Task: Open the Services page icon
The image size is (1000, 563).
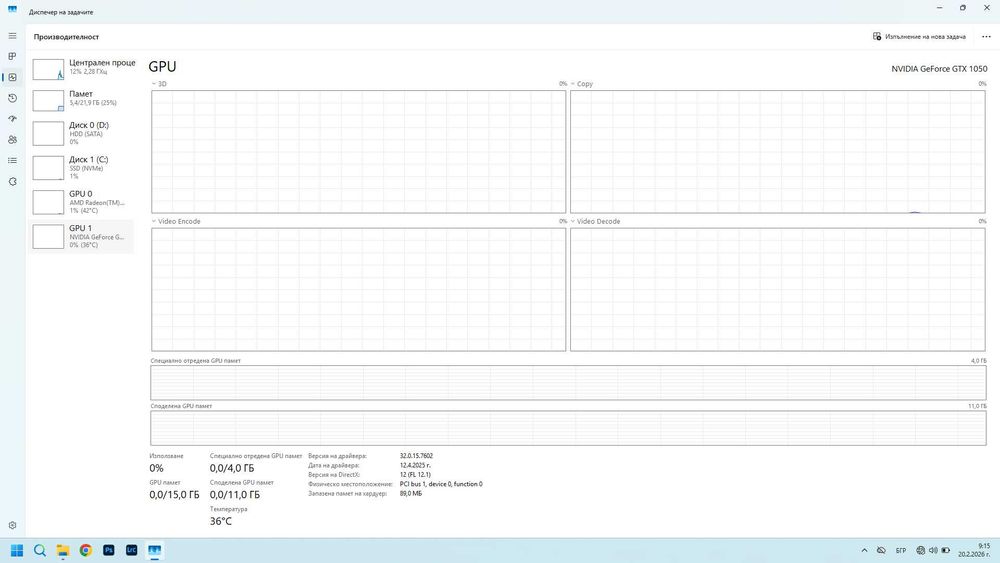Action: click(x=12, y=182)
